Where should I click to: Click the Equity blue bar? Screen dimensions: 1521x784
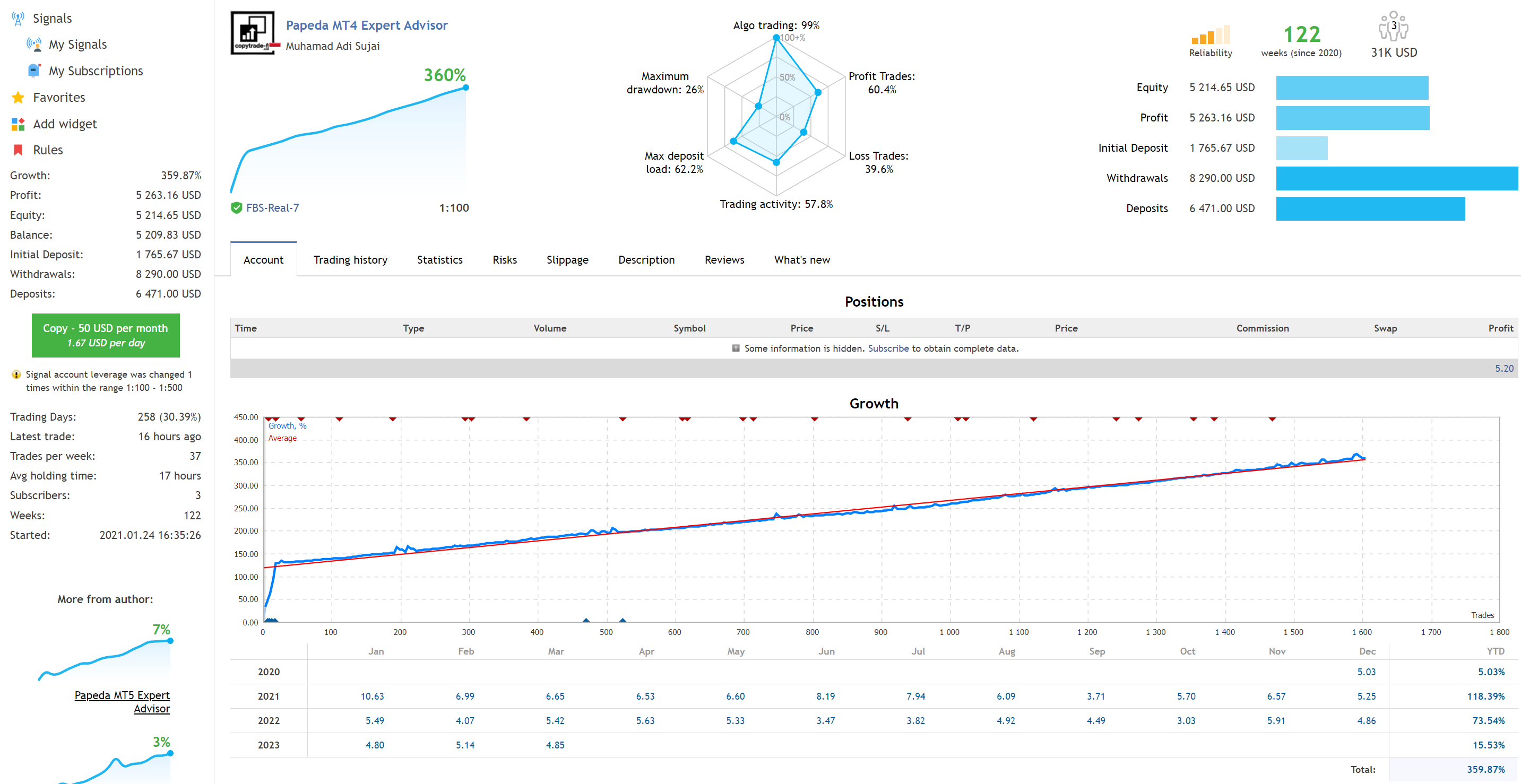click(x=1352, y=88)
